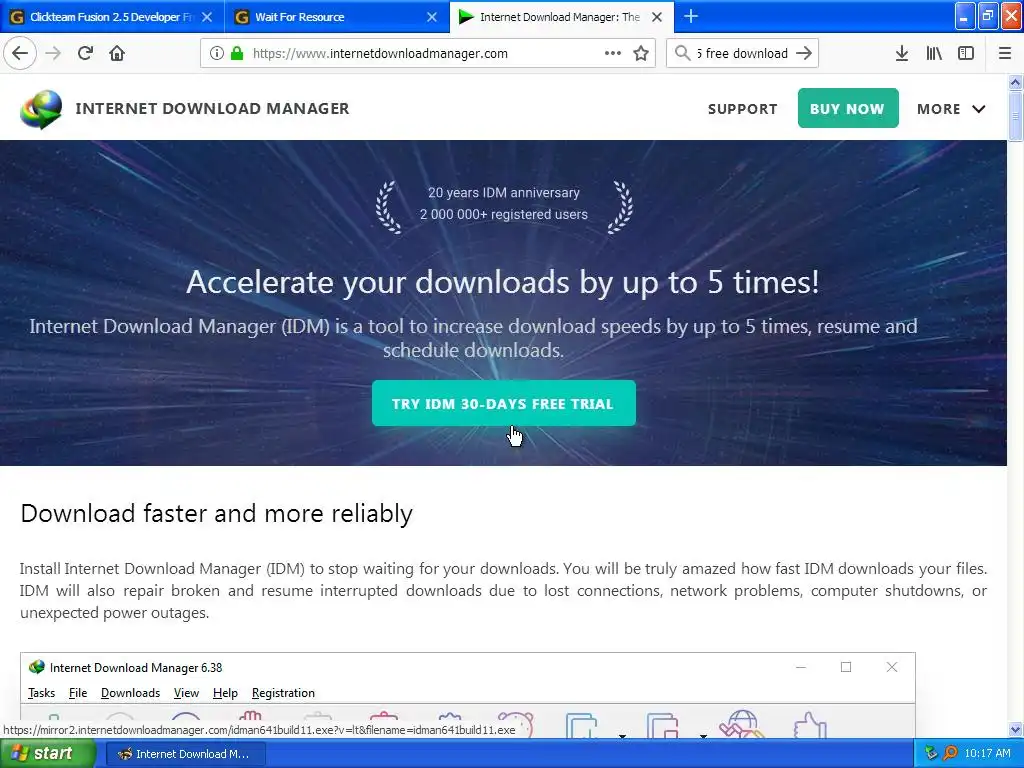Click the taskbar clock 10:17 AM
Image resolution: width=1024 pixels, height=768 pixels.
click(987, 753)
